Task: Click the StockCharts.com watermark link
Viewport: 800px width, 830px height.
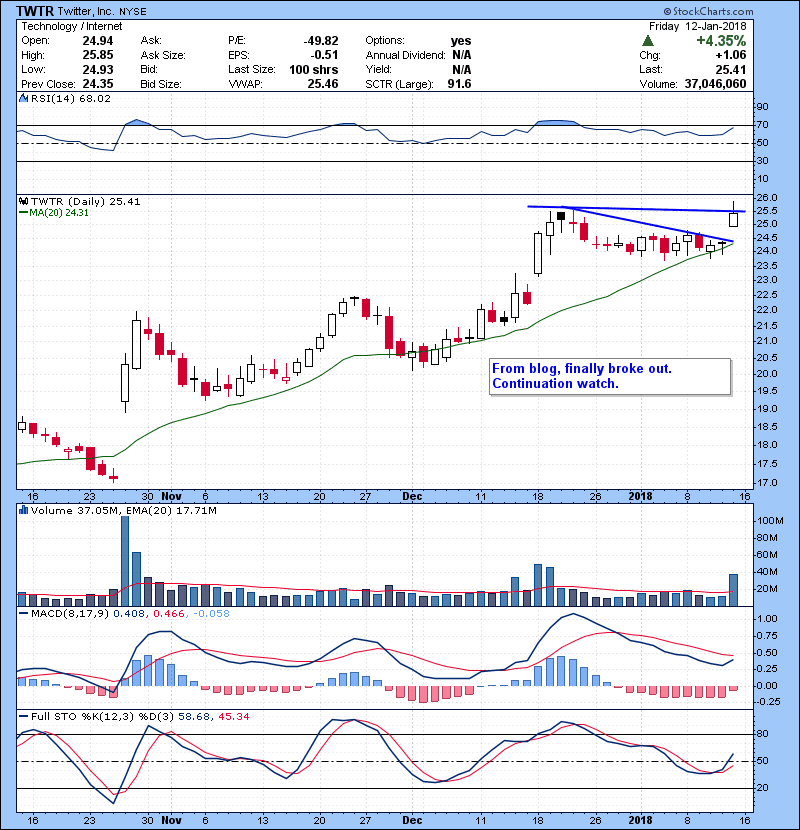Action: (x=708, y=11)
